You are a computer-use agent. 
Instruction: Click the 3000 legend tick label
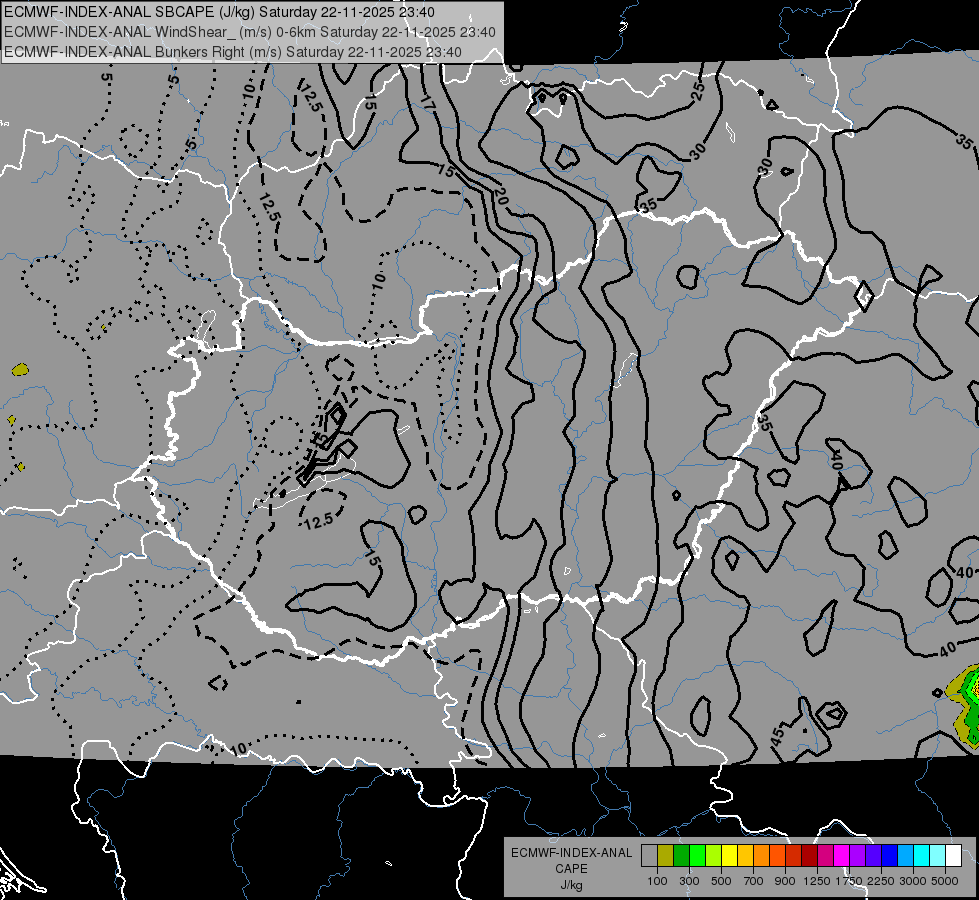pyautogui.click(x=913, y=881)
